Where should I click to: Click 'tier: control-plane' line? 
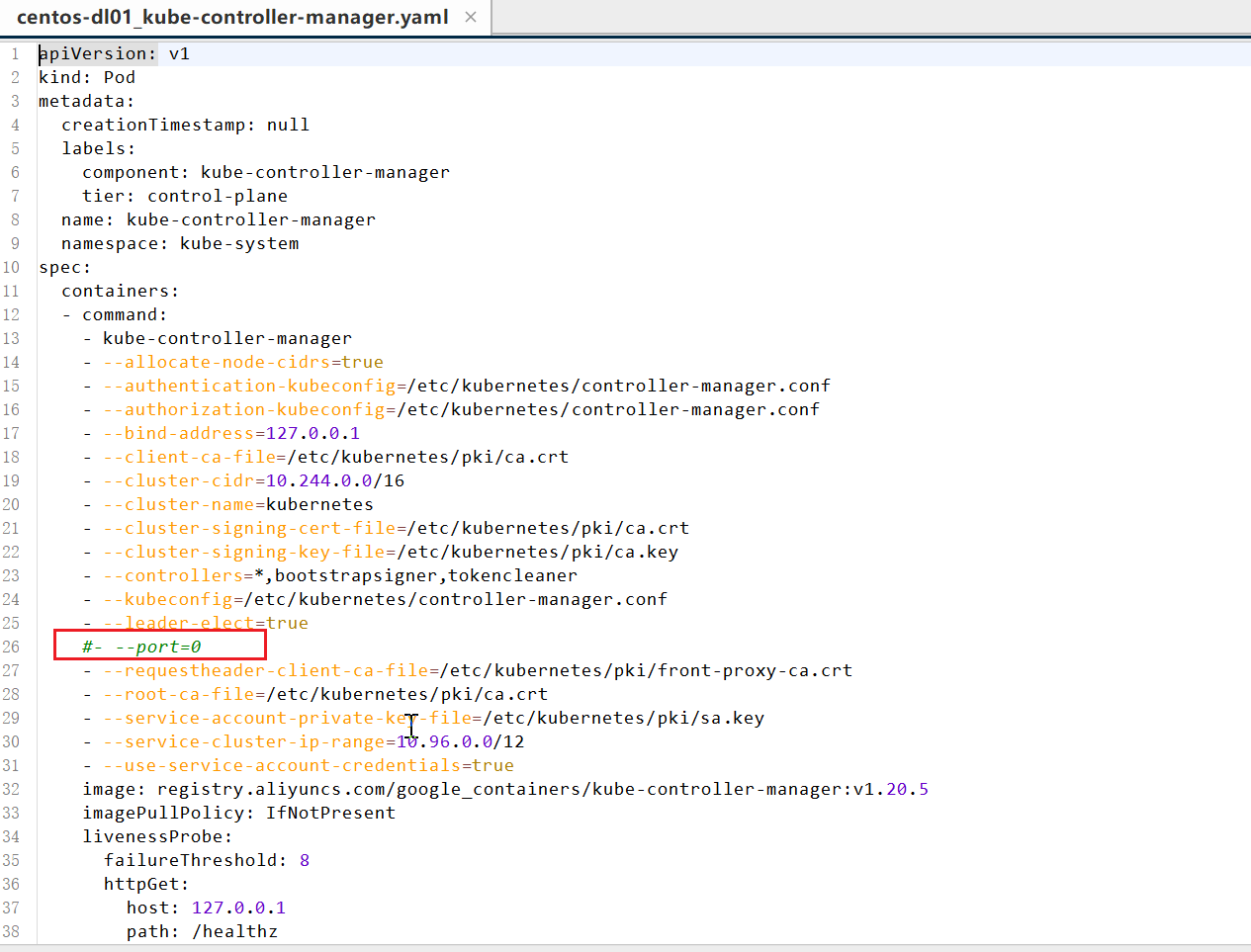[185, 196]
